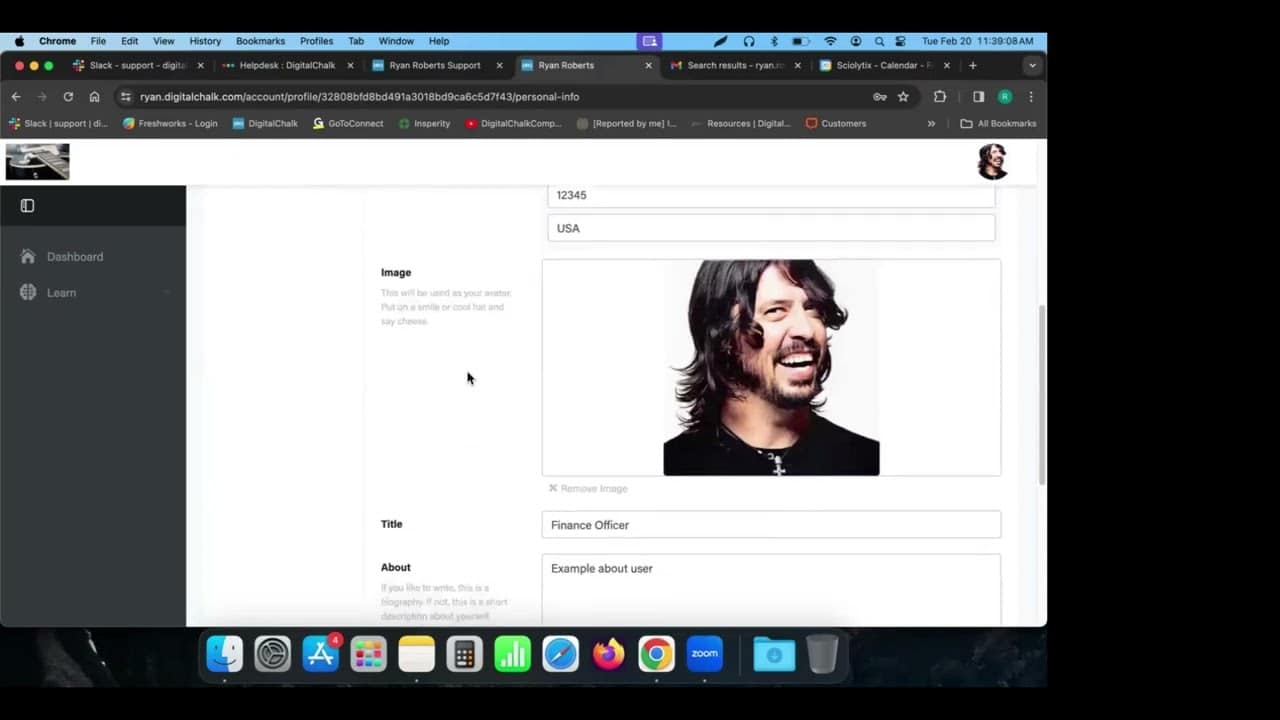Click the user avatar in page header
This screenshot has height=720, width=1280.
pos(992,161)
